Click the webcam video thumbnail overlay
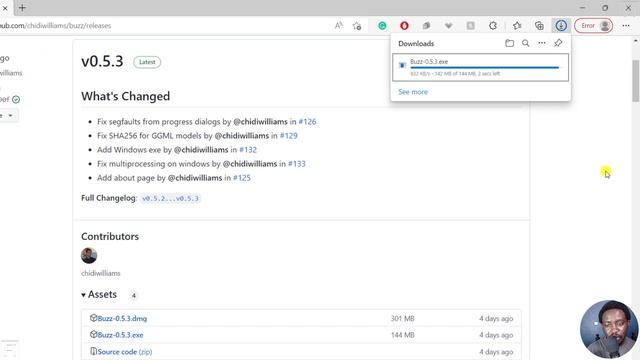The image size is (640, 360). pos(609,329)
